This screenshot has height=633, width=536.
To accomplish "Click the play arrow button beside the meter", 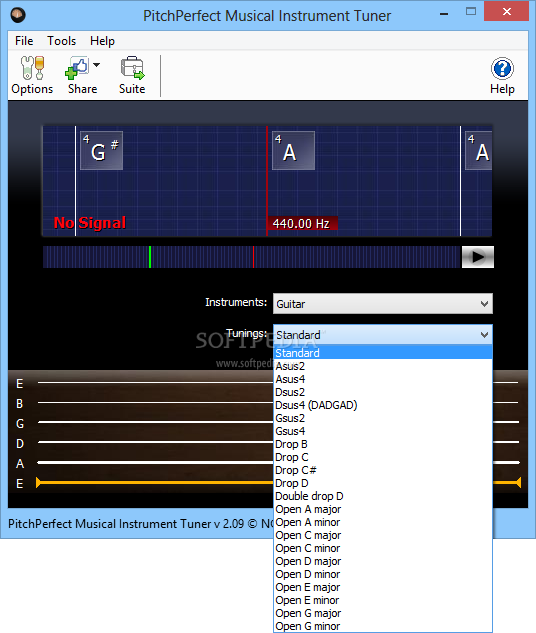I will pyautogui.click(x=477, y=257).
